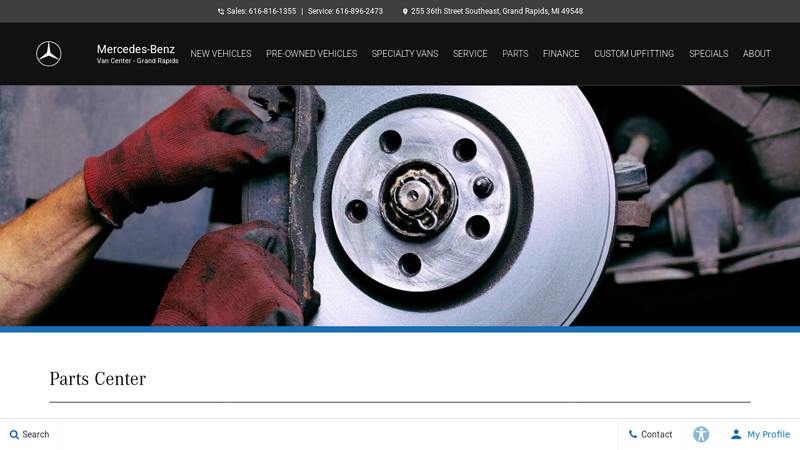Open the Finance menu
This screenshot has width=800, height=450.
click(x=561, y=54)
